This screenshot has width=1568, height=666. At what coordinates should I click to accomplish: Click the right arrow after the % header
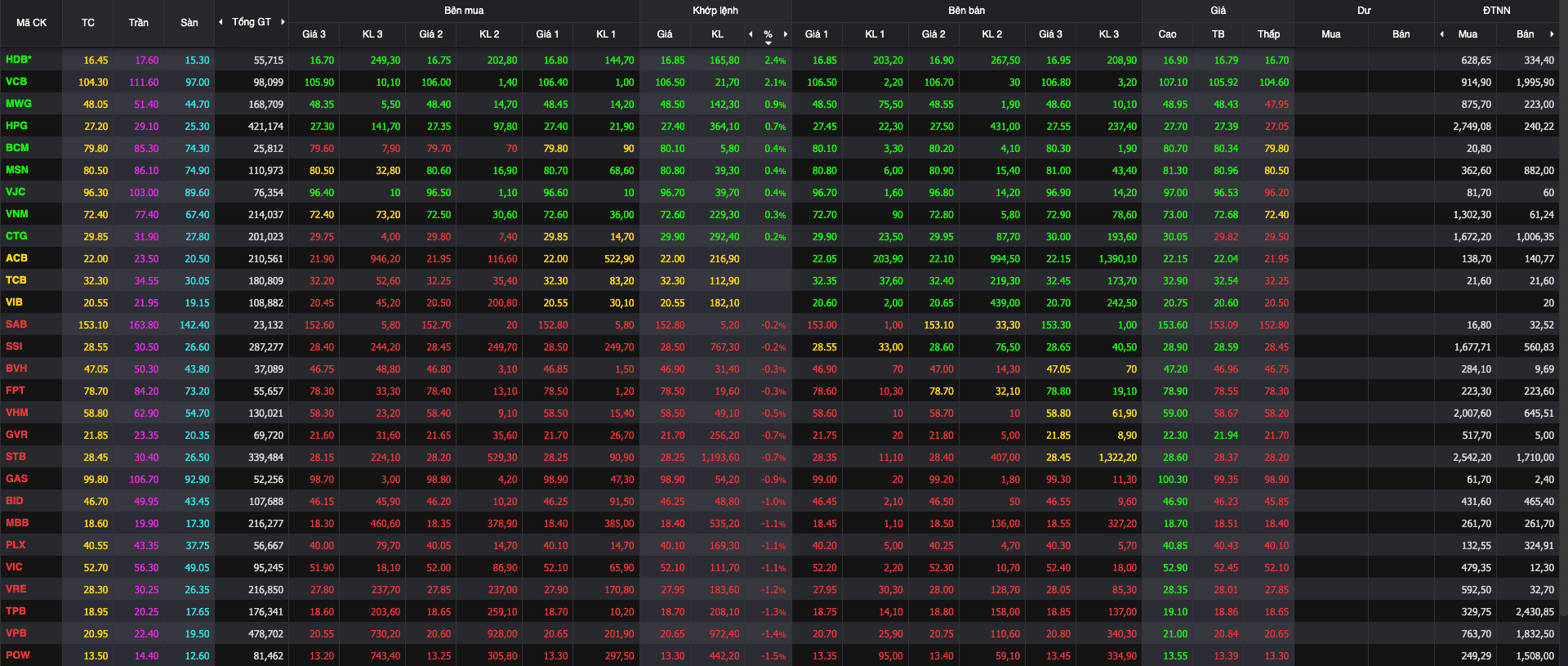[x=786, y=34]
